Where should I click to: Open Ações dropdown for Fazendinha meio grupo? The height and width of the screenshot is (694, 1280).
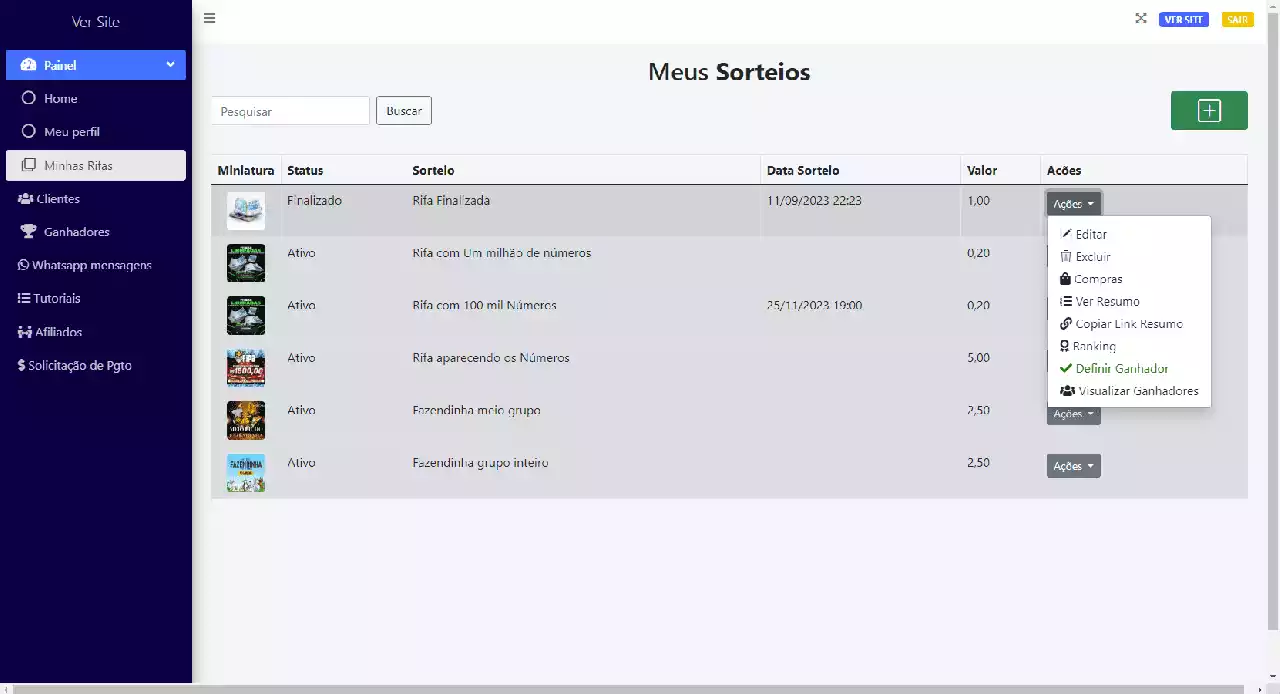(1074, 413)
